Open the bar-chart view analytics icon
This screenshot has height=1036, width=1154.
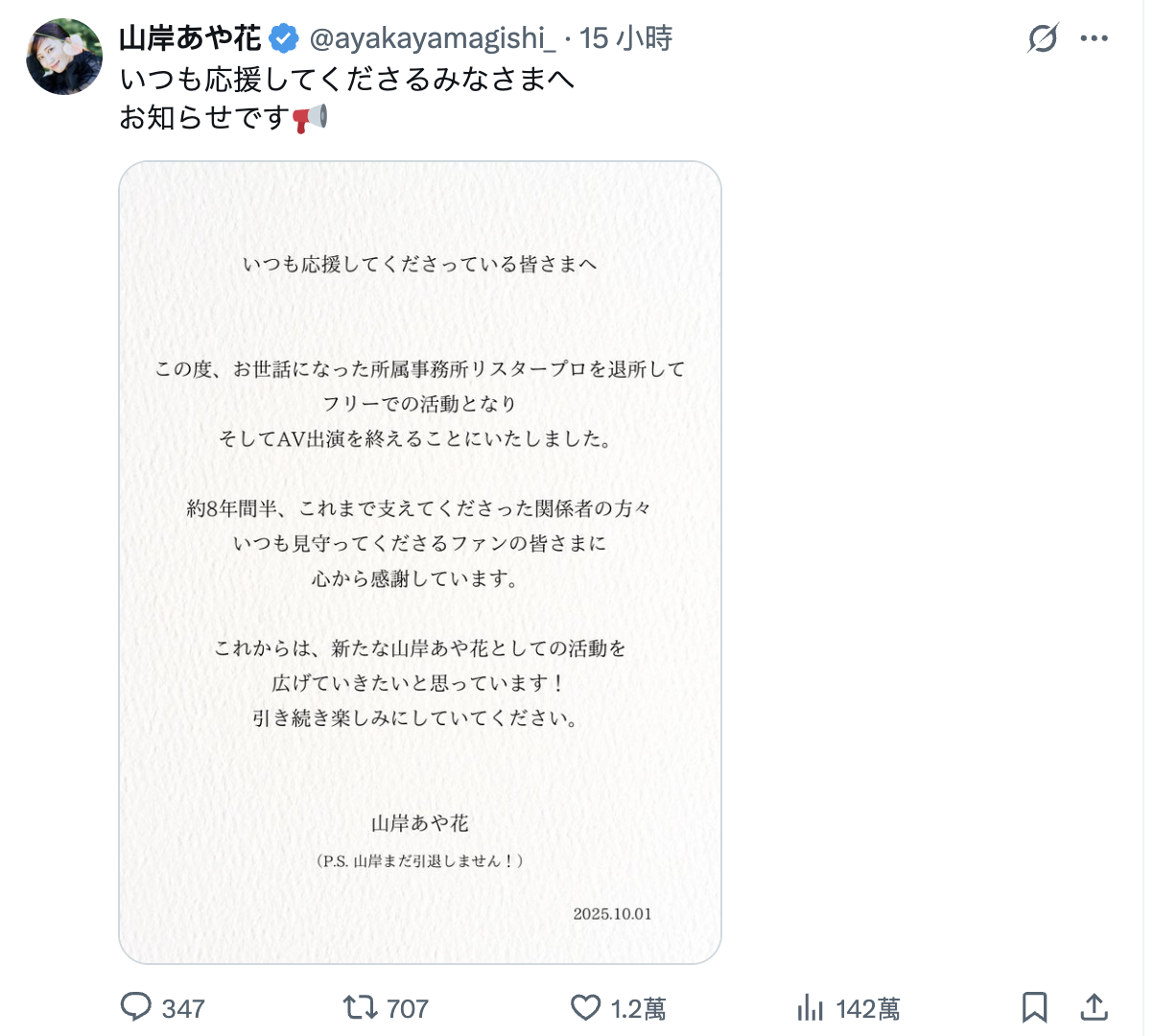tap(811, 1007)
